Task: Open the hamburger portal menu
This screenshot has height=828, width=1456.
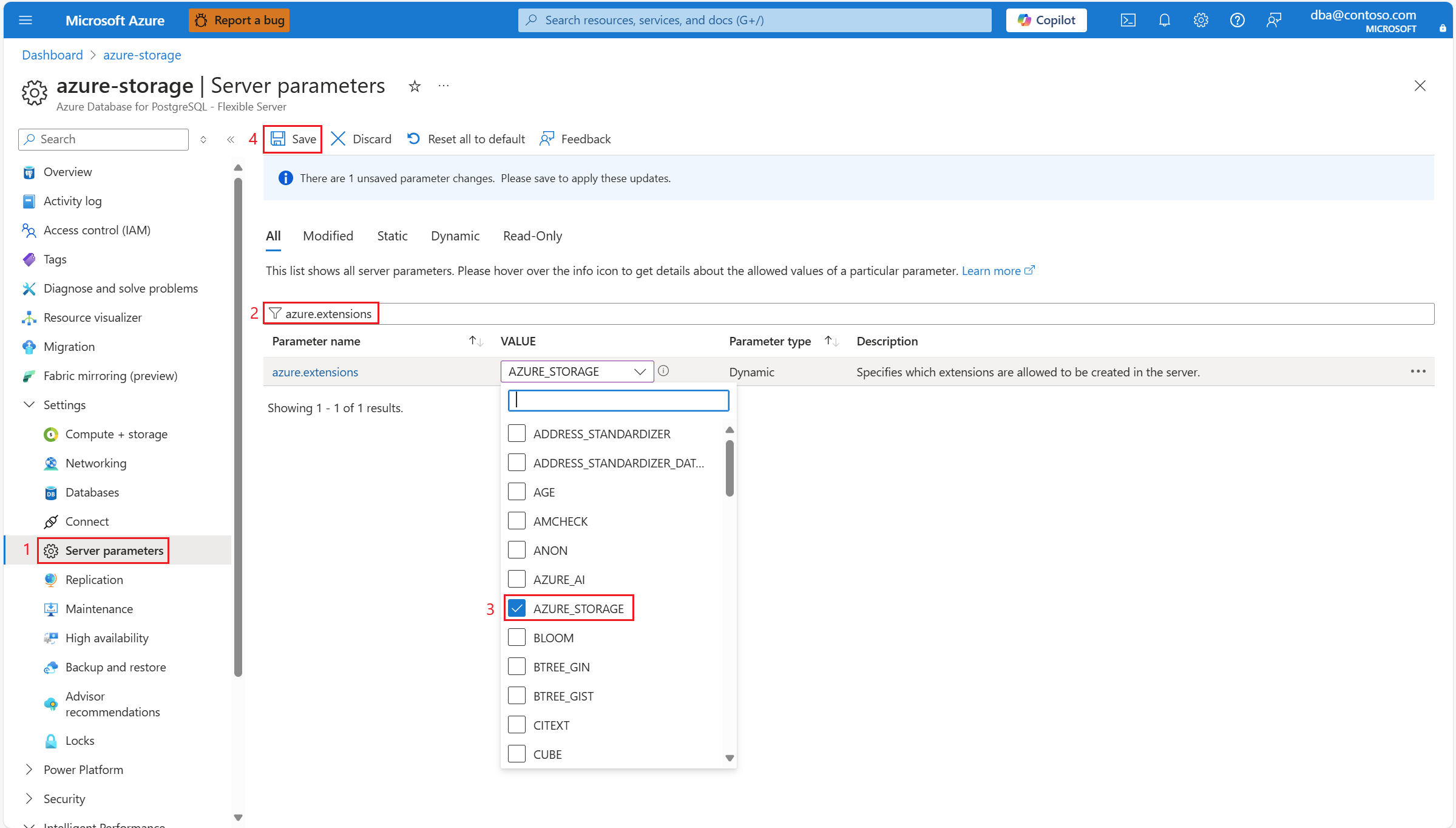Action: pos(25,20)
